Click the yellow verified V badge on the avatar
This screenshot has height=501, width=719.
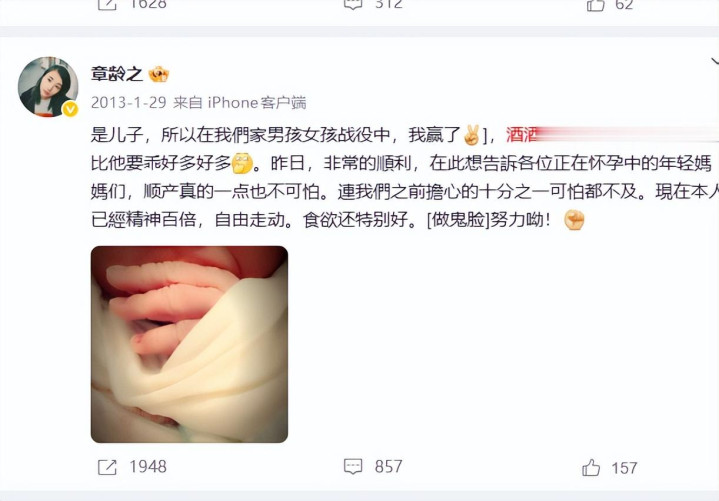click(x=70, y=109)
